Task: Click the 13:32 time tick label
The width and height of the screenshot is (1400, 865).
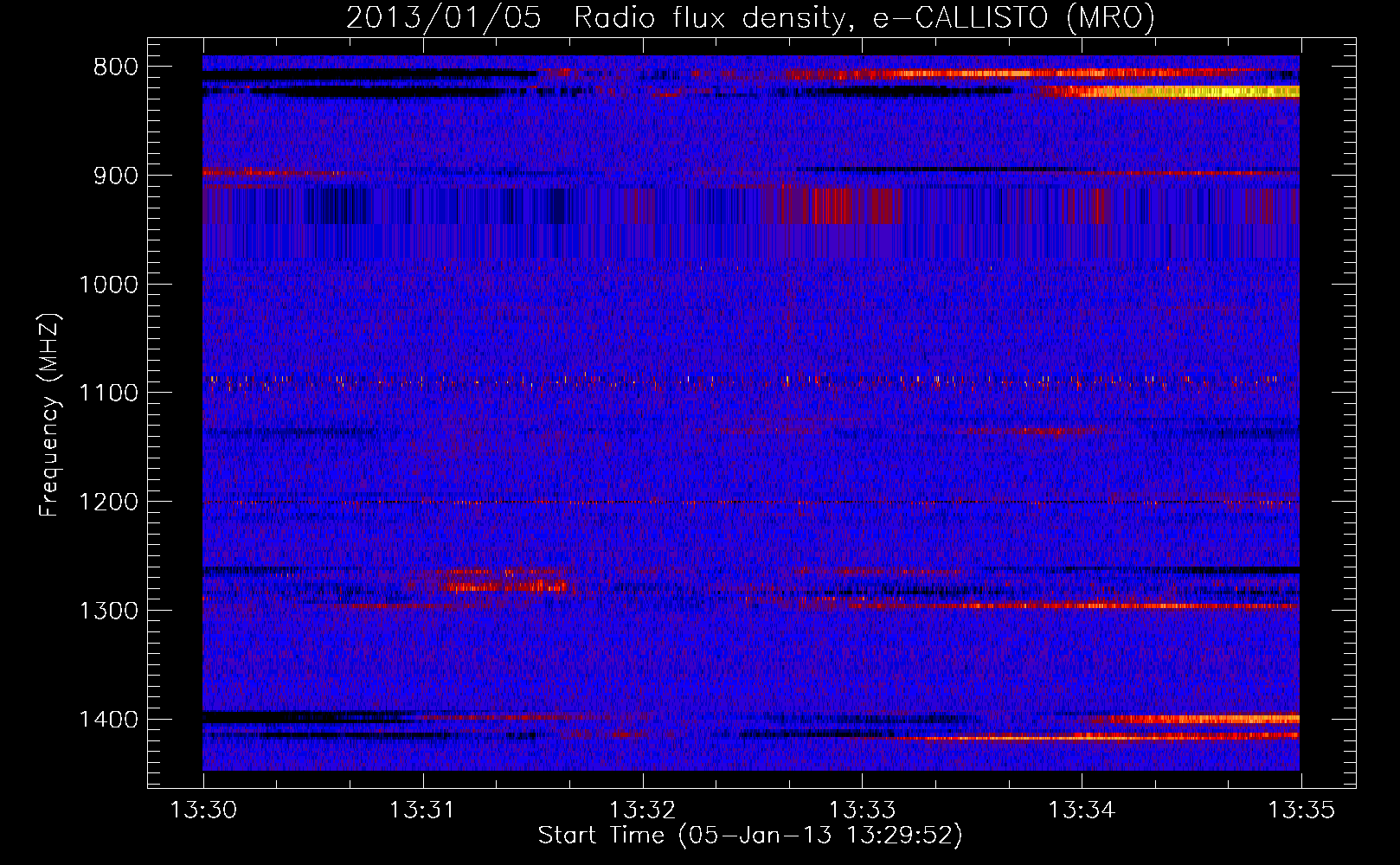Action: tap(642, 811)
